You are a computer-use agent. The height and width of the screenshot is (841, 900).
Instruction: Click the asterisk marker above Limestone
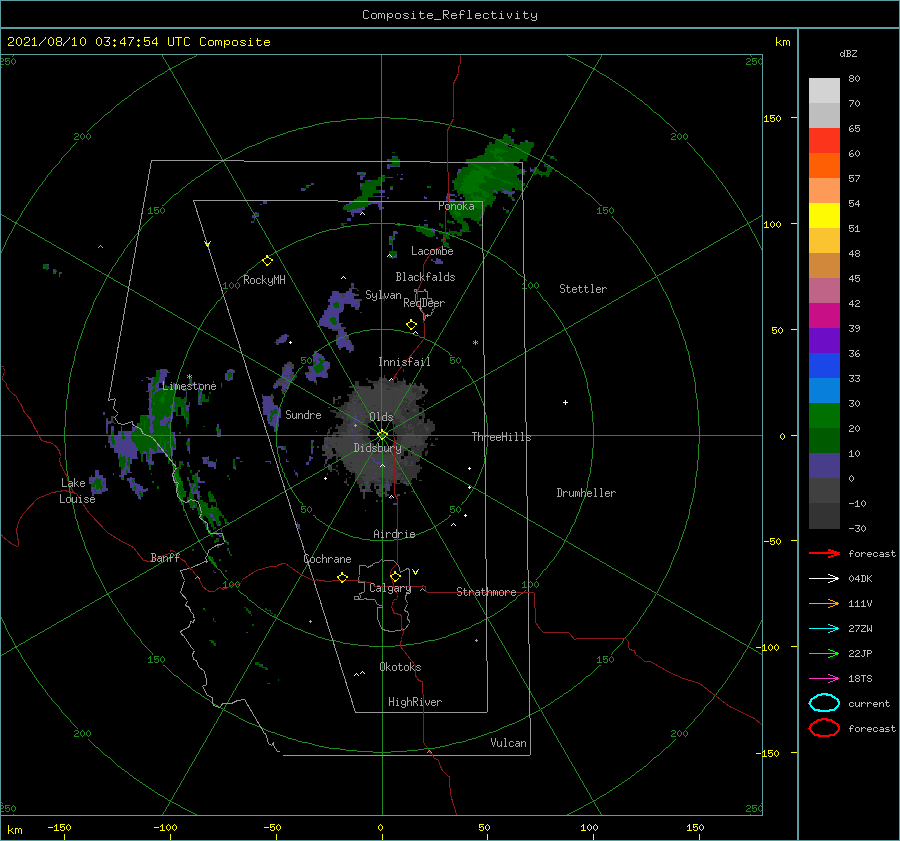click(x=189, y=377)
